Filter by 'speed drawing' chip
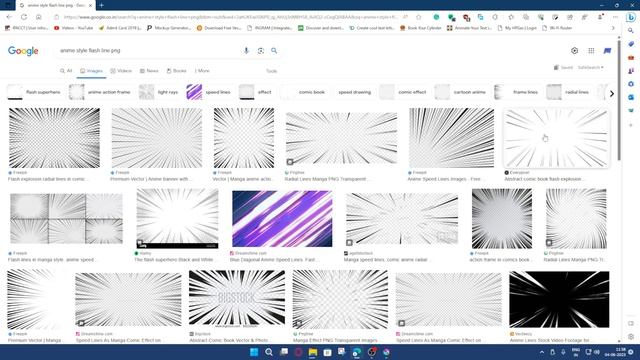 (x=354, y=92)
